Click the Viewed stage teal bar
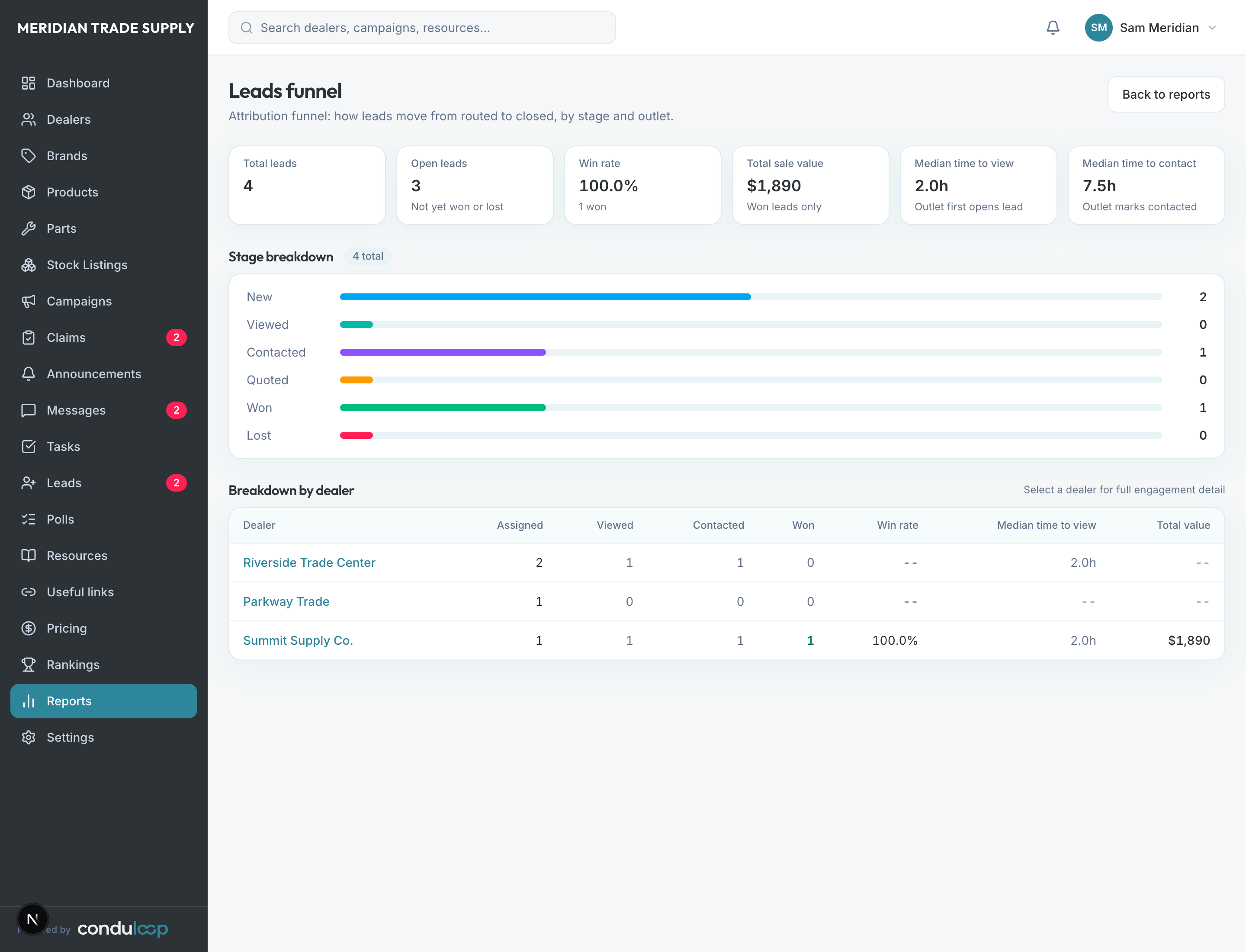1246x952 pixels. click(356, 325)
